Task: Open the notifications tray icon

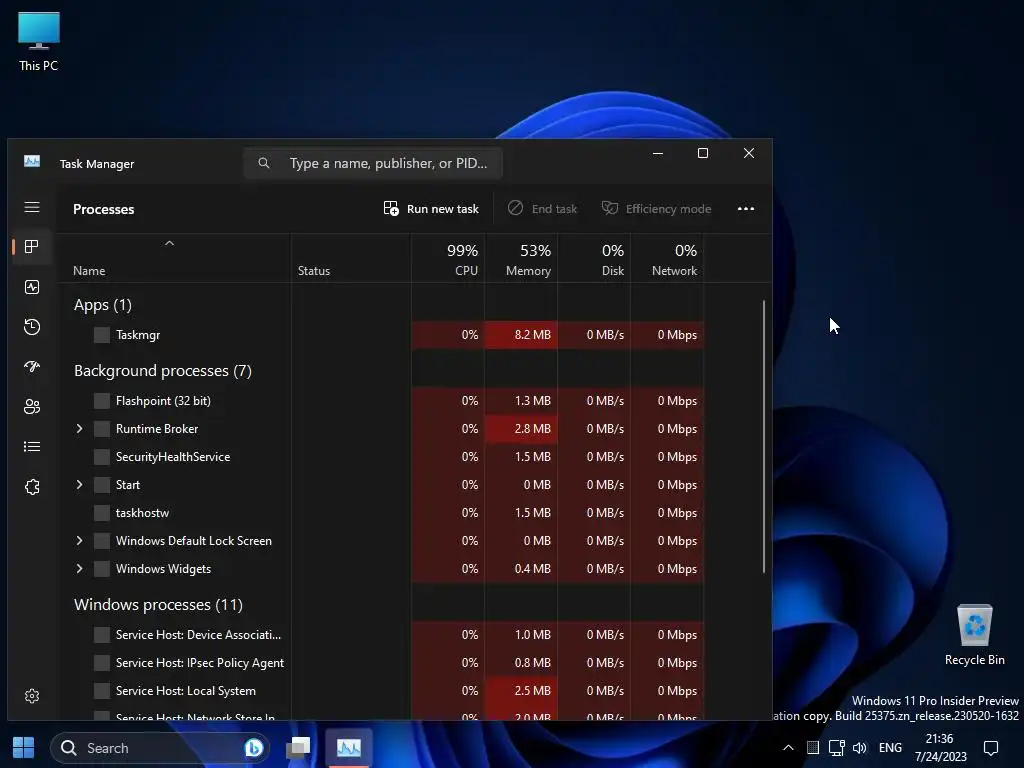Action: [x=991, y=748]
